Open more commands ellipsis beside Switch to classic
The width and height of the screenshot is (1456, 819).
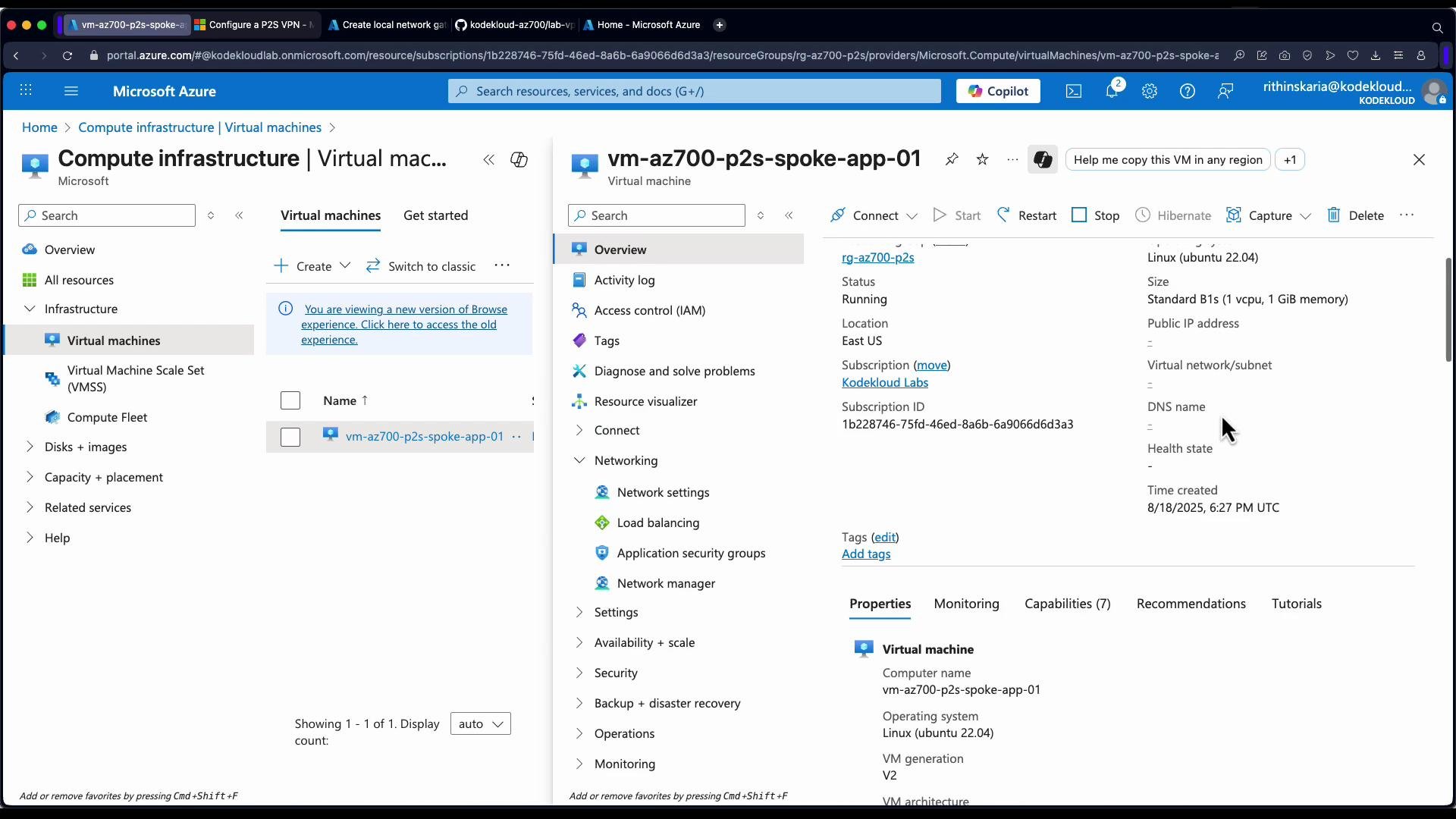click(502, 265)
